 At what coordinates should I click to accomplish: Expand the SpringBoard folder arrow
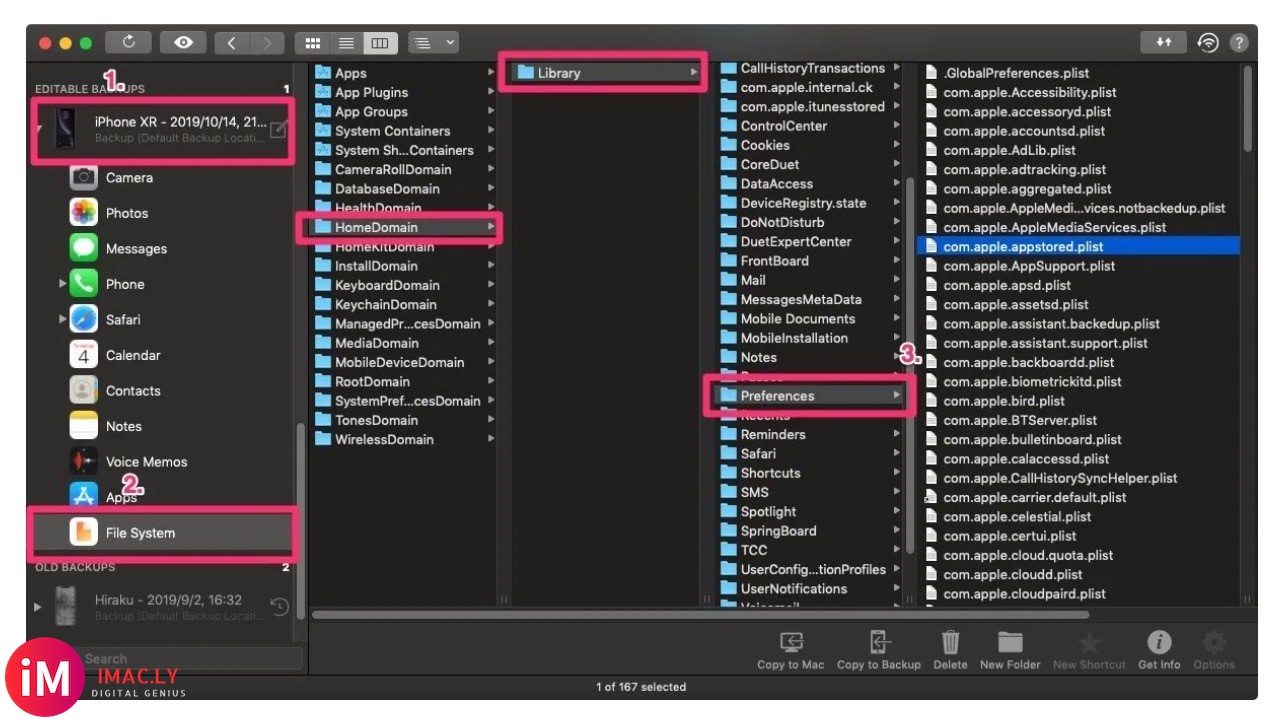click(897, 531)
